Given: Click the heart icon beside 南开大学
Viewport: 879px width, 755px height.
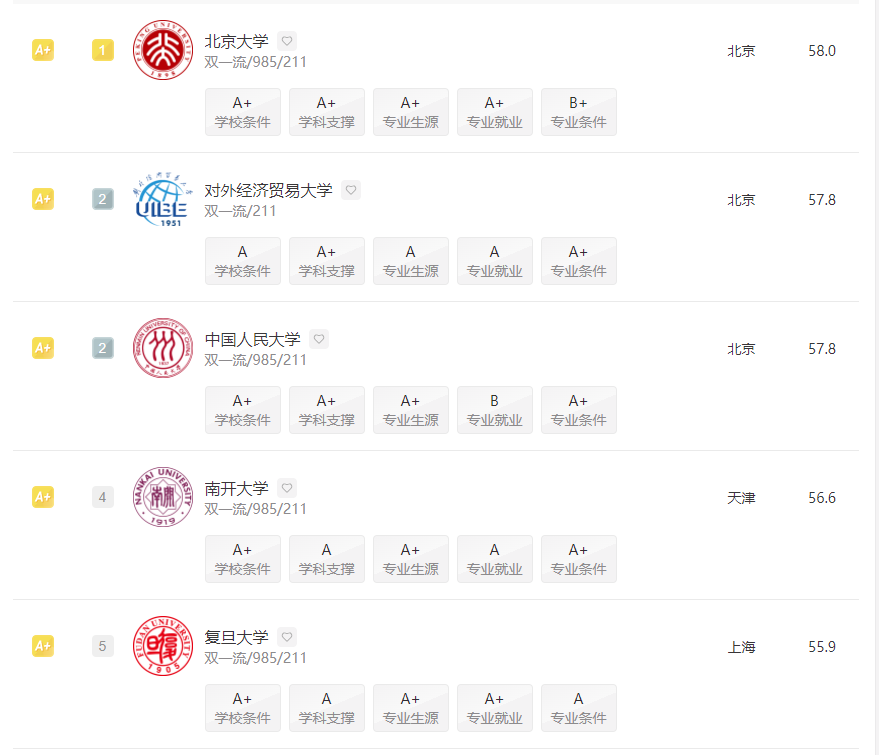Looking at the screenshot, I should (286, 488).
